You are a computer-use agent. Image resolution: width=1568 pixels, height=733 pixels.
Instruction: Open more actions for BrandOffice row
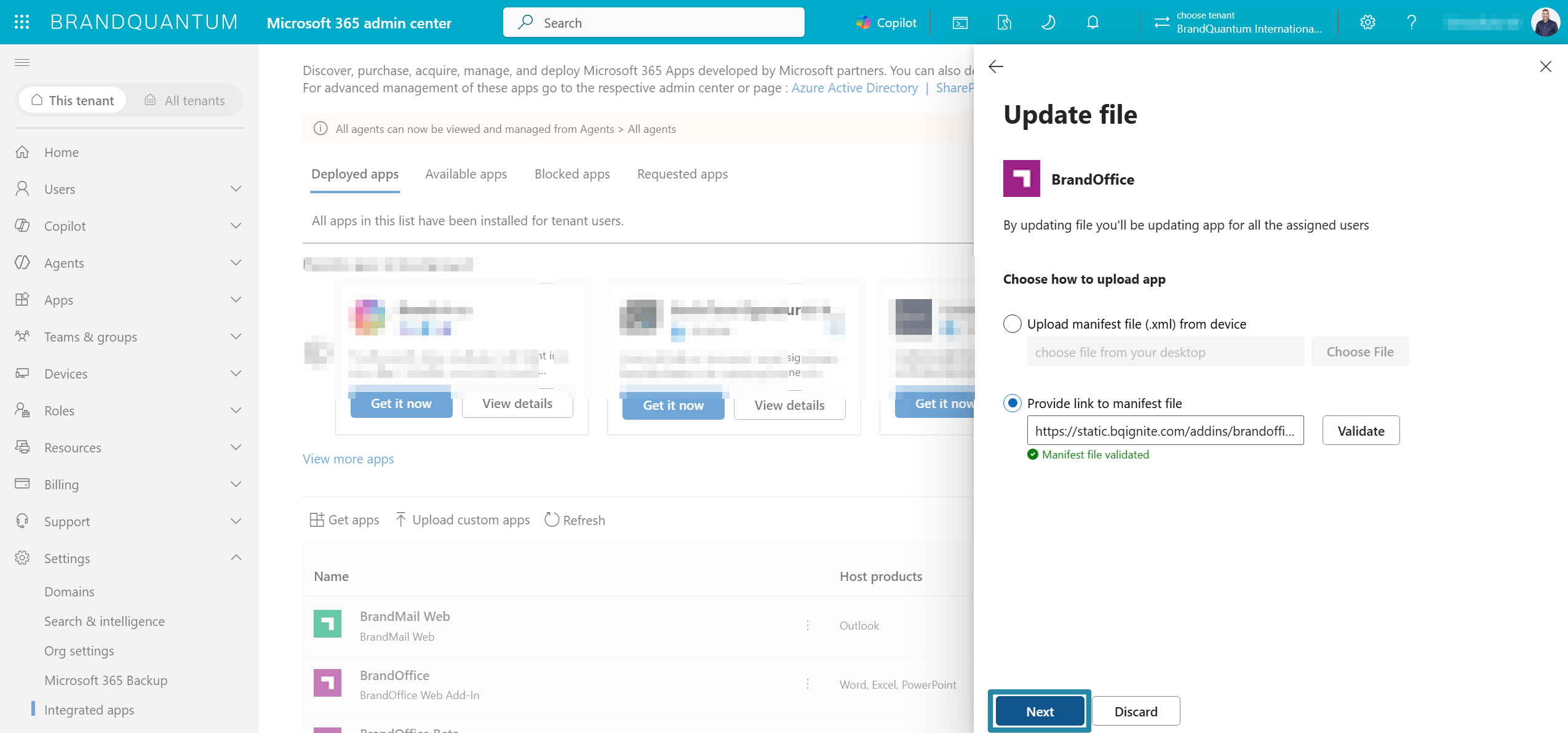808,684
